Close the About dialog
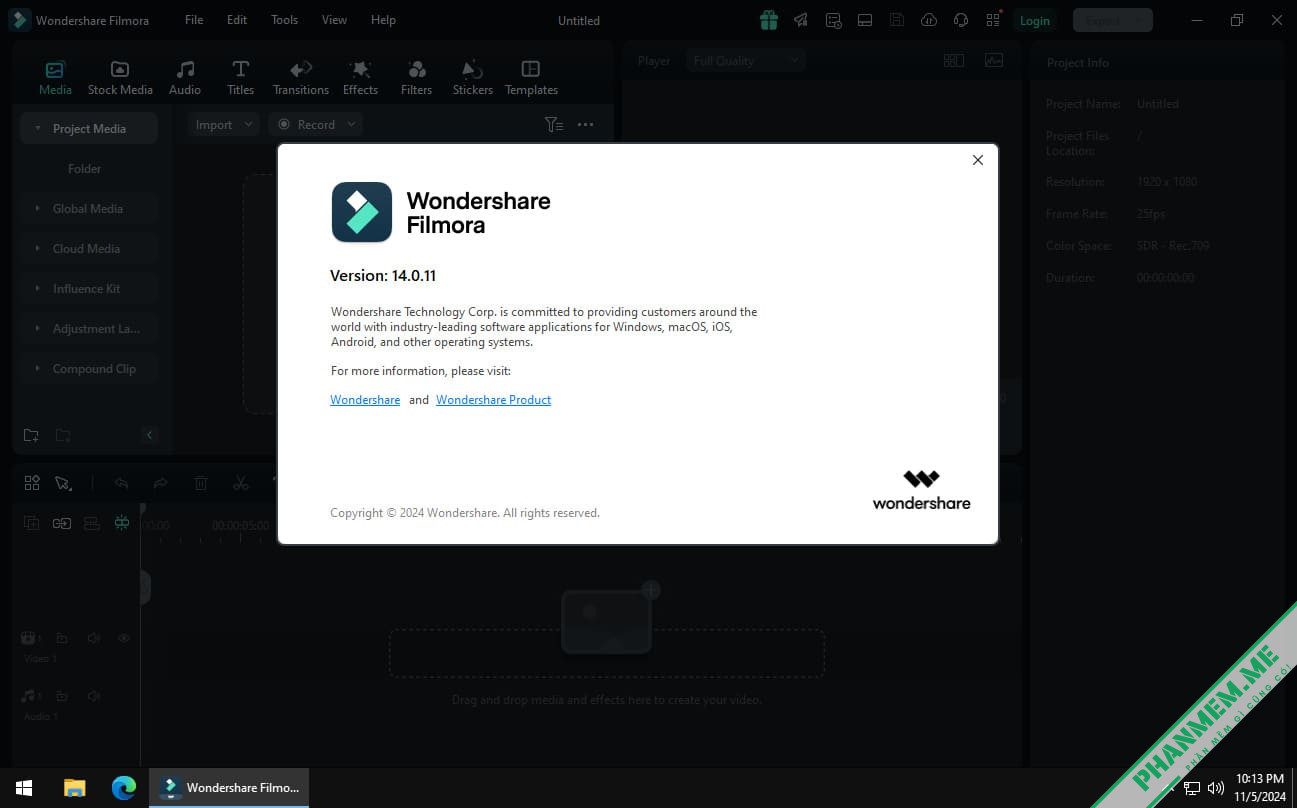1297x808 pixels. 978,160
